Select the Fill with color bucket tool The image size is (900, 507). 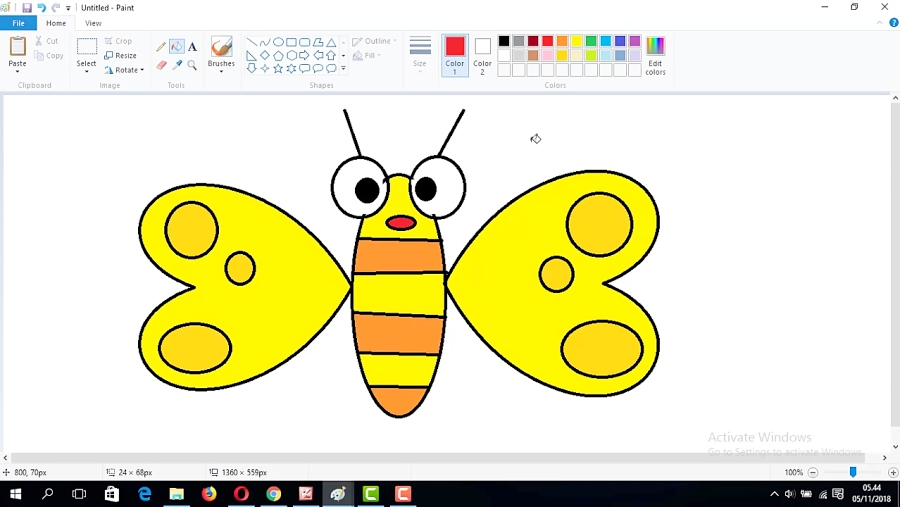click(x=177, y=46)
